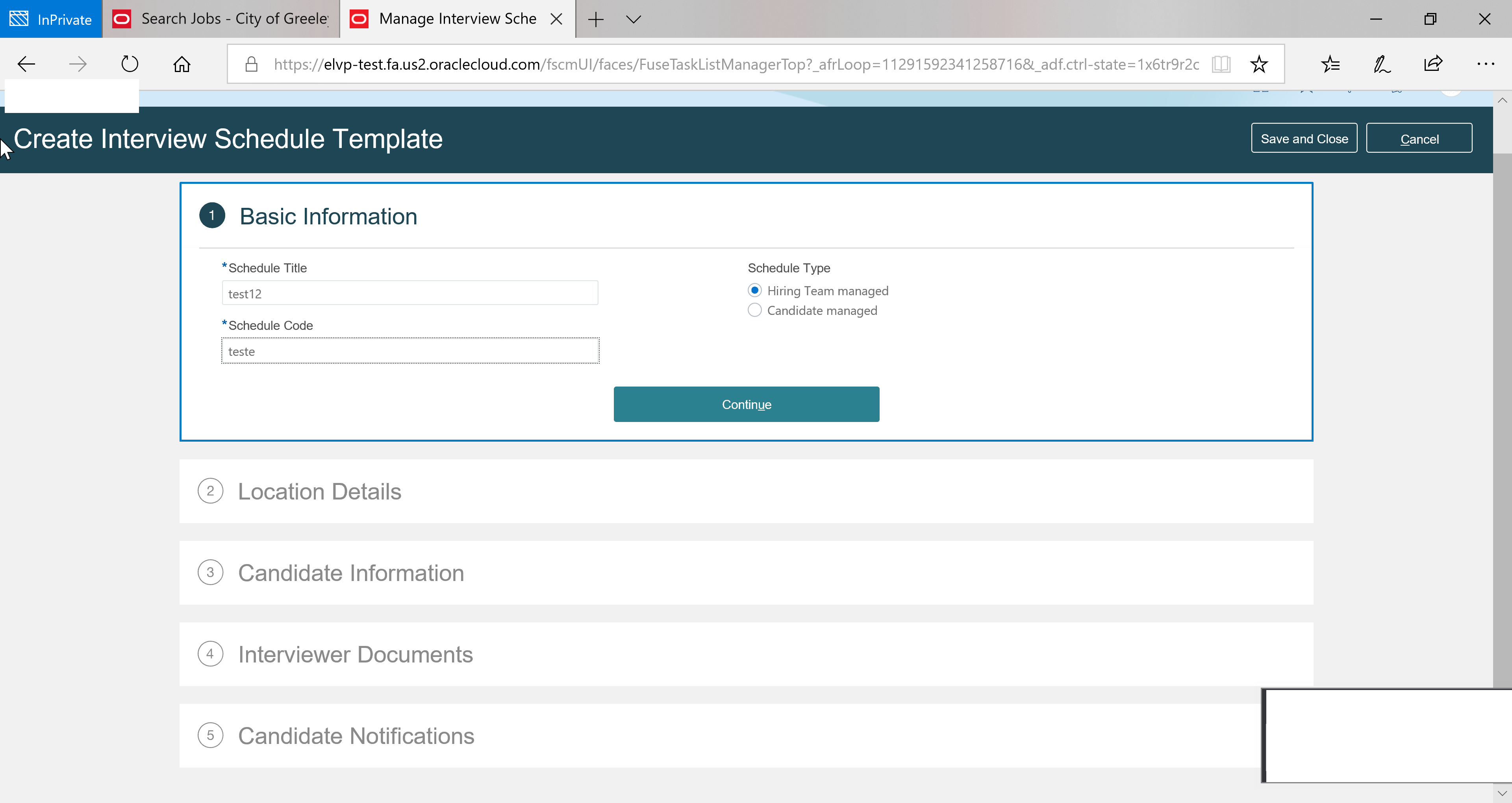This screenshot has width=1512, height=803.
Task: Open the Favorites list icon
Action: (1330, 64)
